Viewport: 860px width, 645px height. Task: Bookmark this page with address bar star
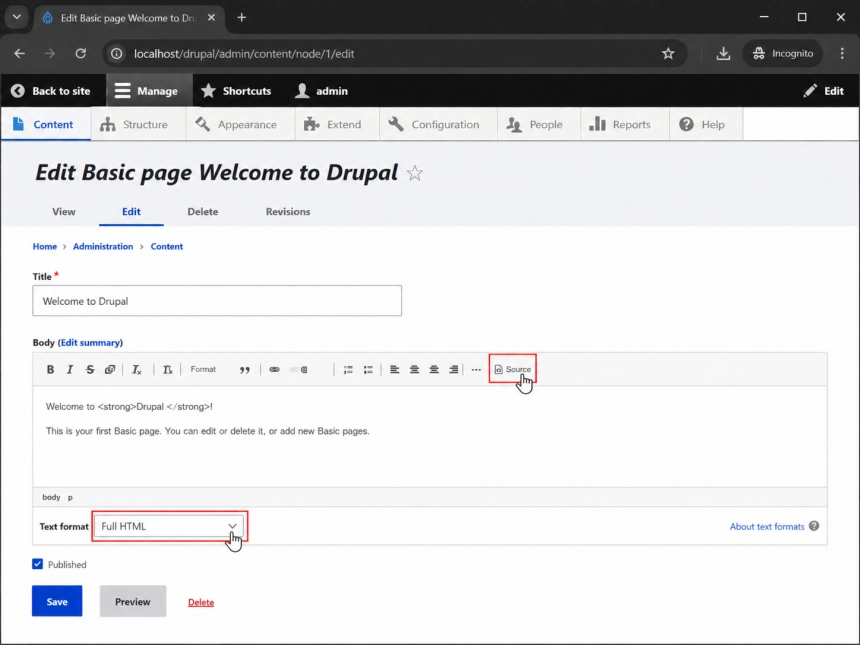coord(667,54)
